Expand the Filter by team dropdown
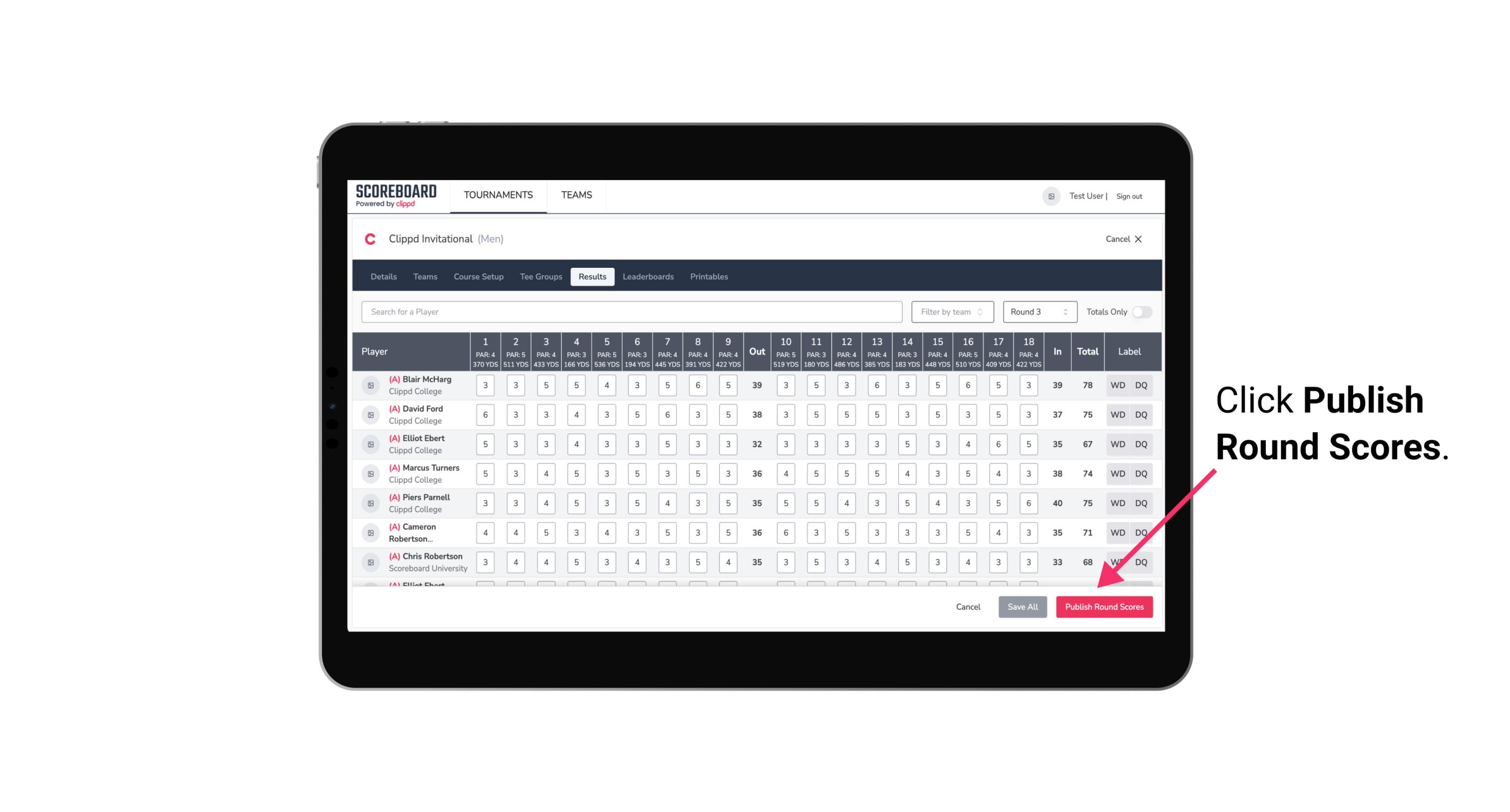The image size is (1510, 812). [950, 312]
